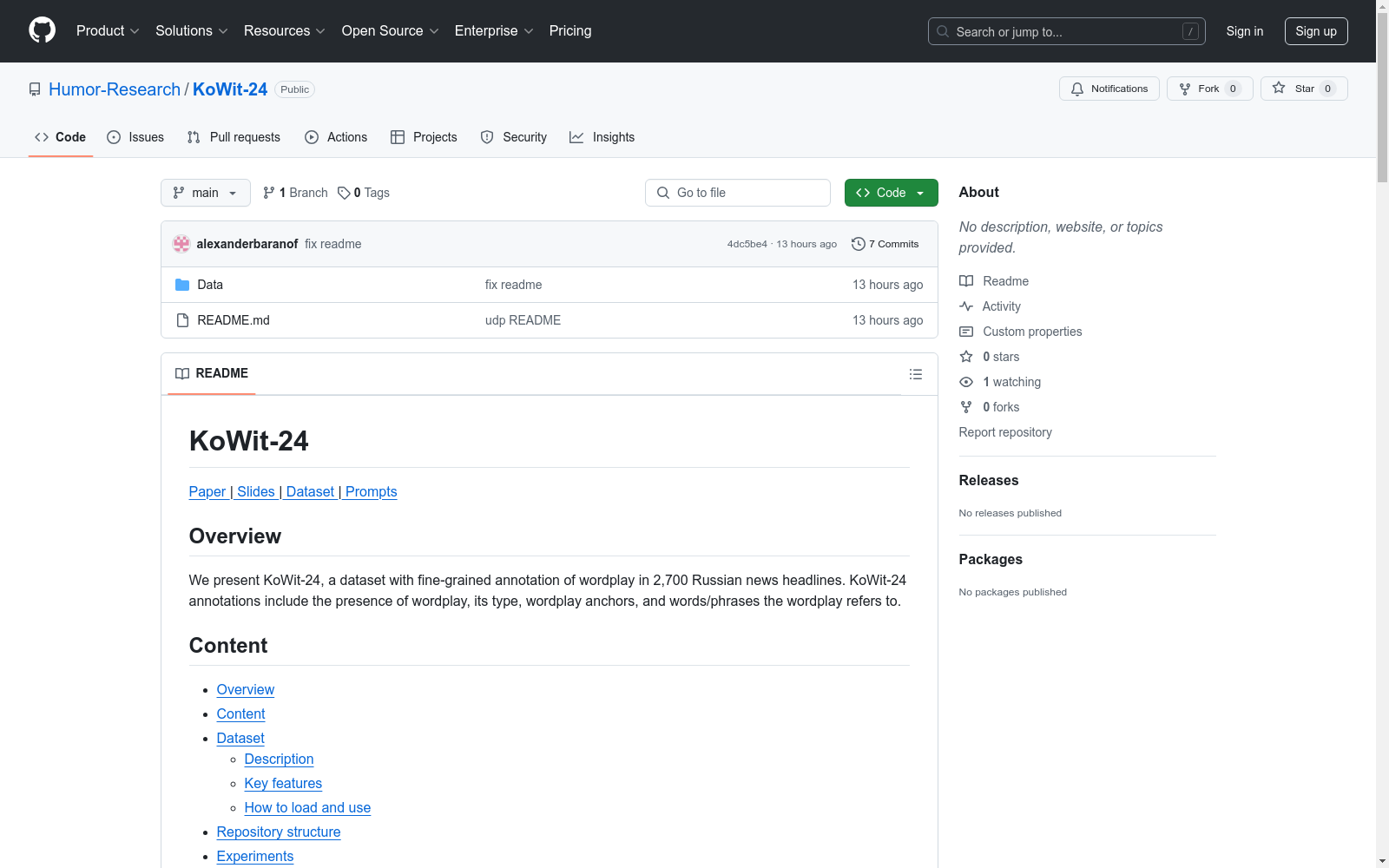Open the Data folder

click(210, 285)
